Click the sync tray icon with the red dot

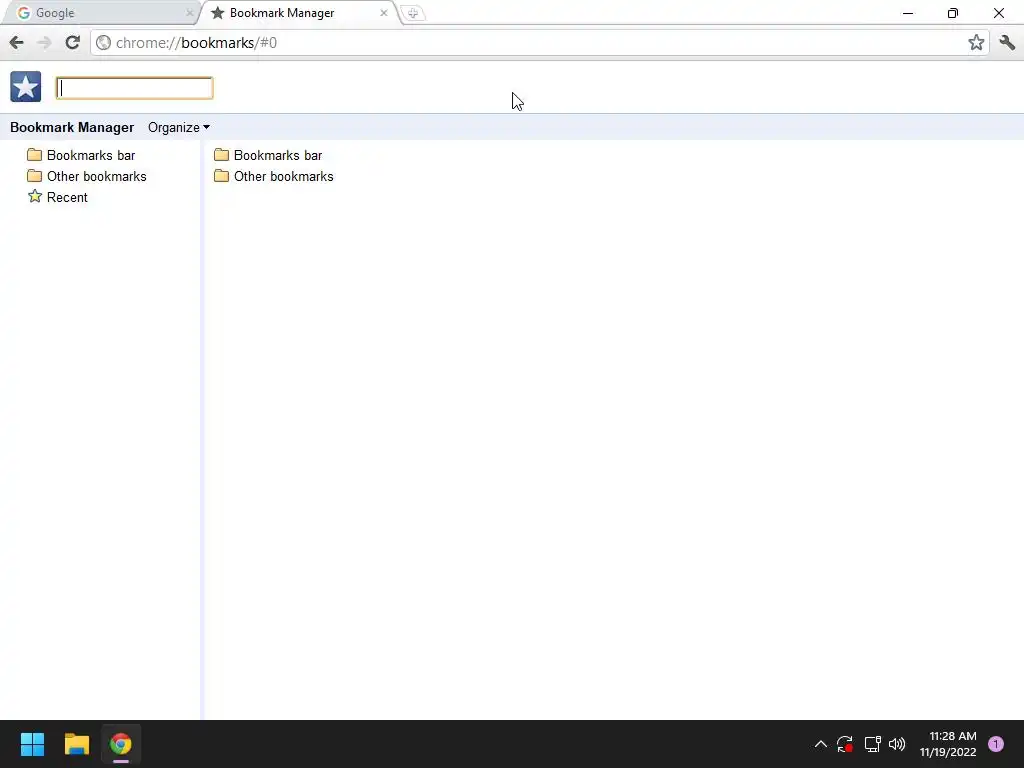pyautogui.click(x=845, y=744)
